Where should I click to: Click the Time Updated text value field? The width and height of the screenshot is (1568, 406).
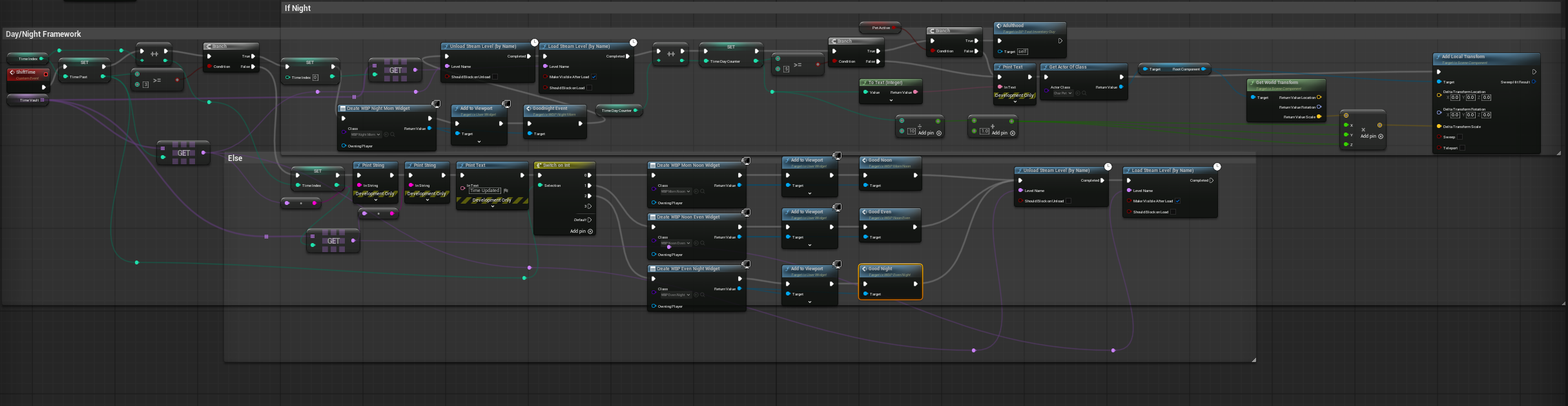[484, 191]
